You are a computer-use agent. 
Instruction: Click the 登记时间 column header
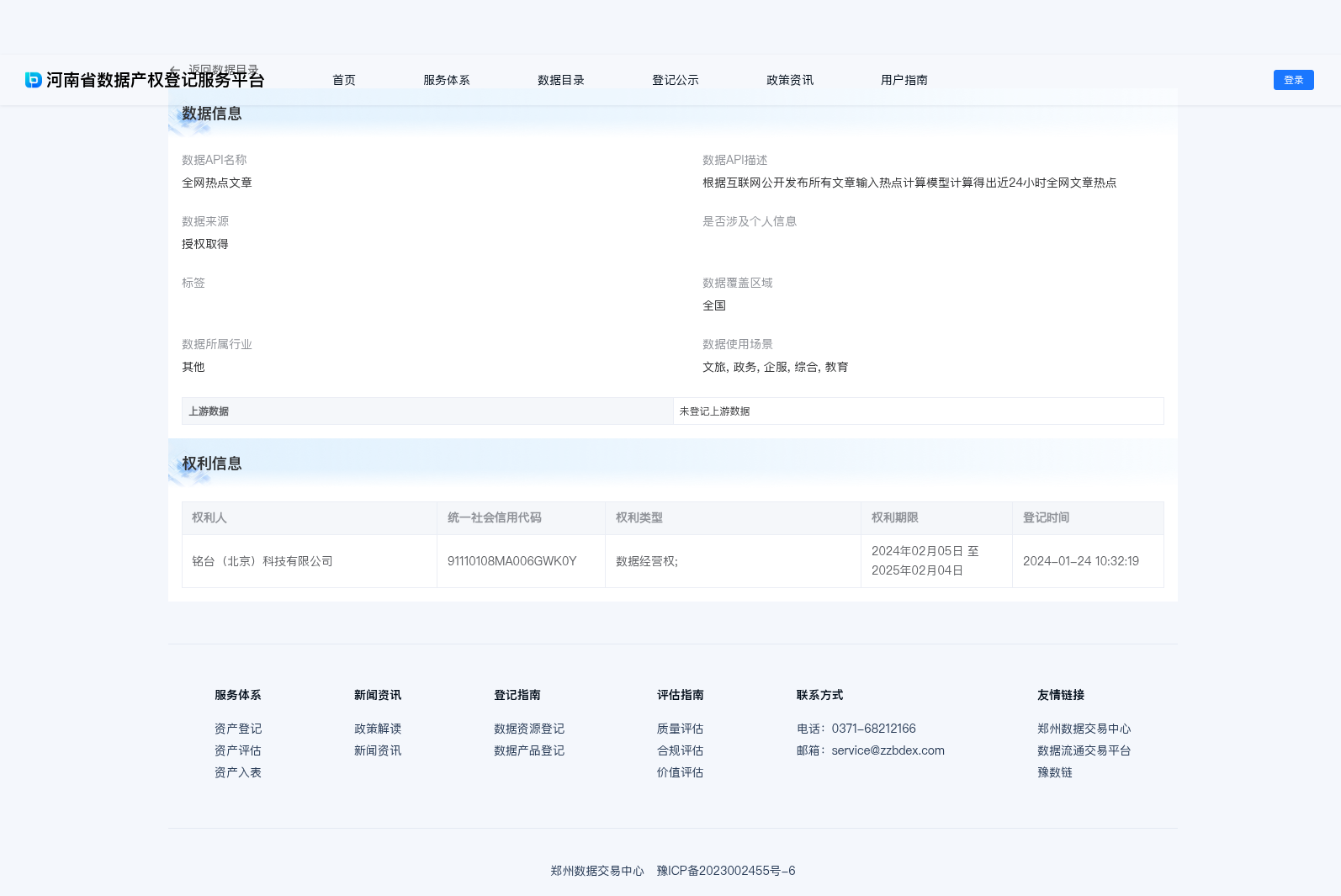tap(1088, 518)
